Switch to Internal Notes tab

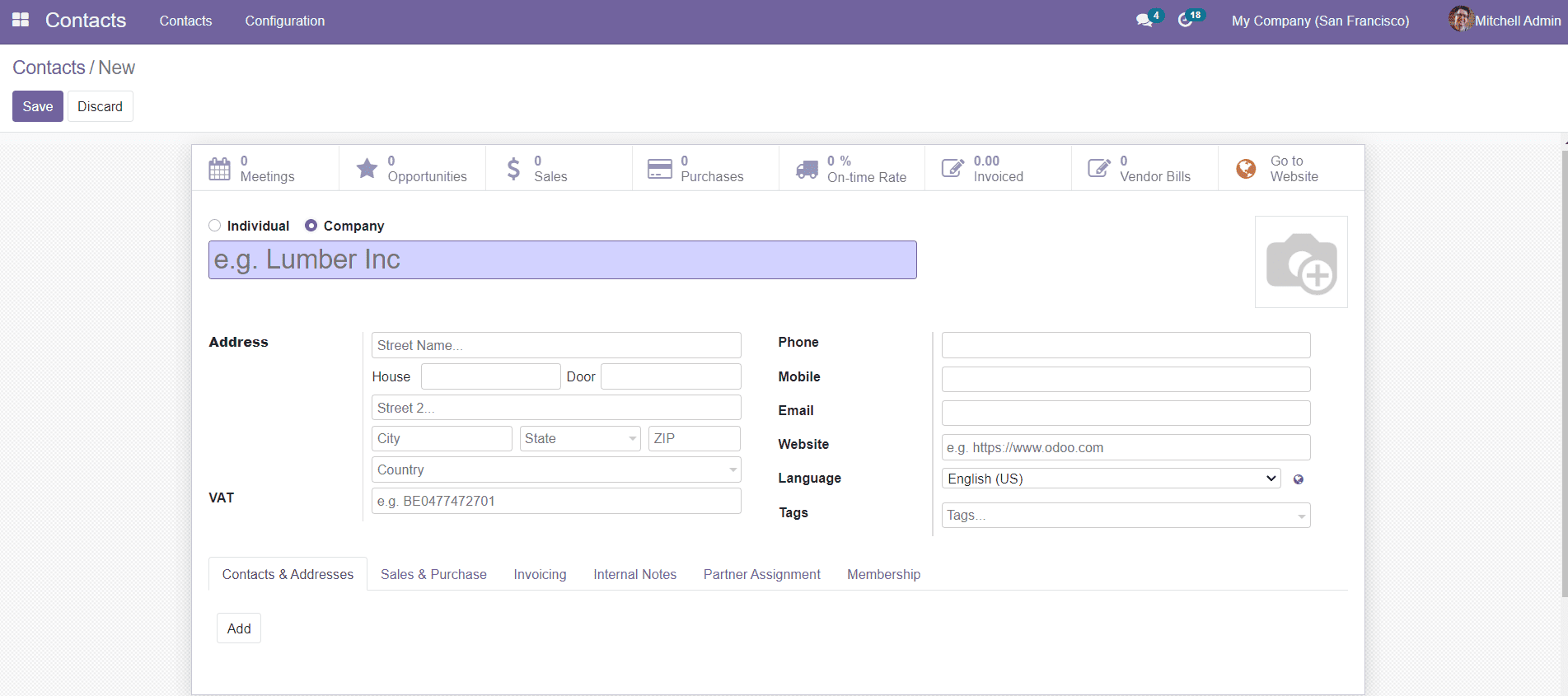coord(634,574)
